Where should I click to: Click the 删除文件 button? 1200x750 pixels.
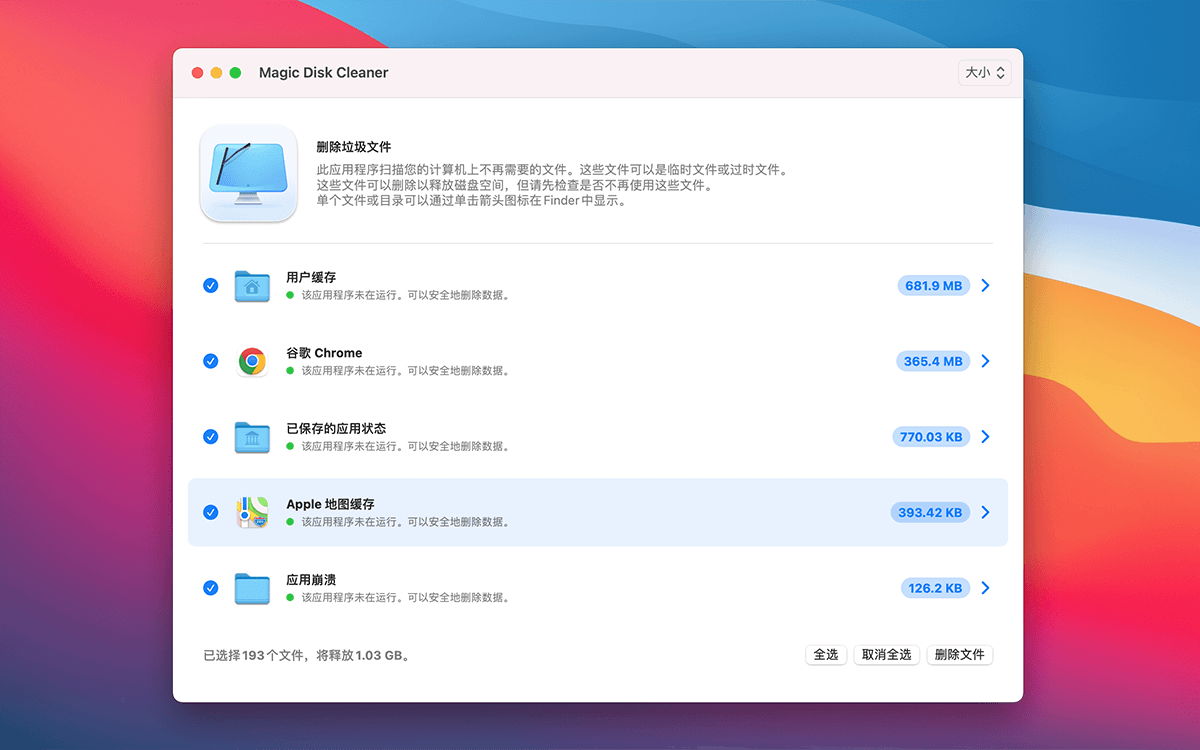pyautogui.click(x=960, y=655)
